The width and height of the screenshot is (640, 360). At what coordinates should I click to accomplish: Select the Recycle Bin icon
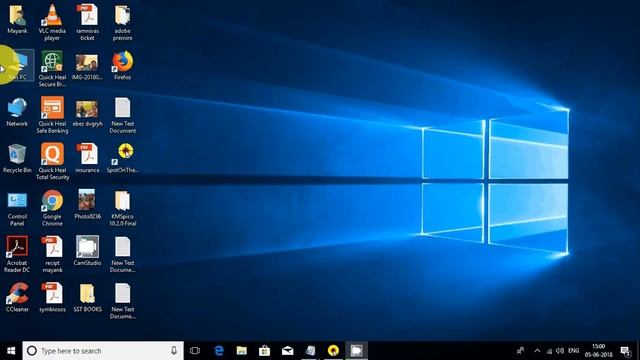pos(17,158)
